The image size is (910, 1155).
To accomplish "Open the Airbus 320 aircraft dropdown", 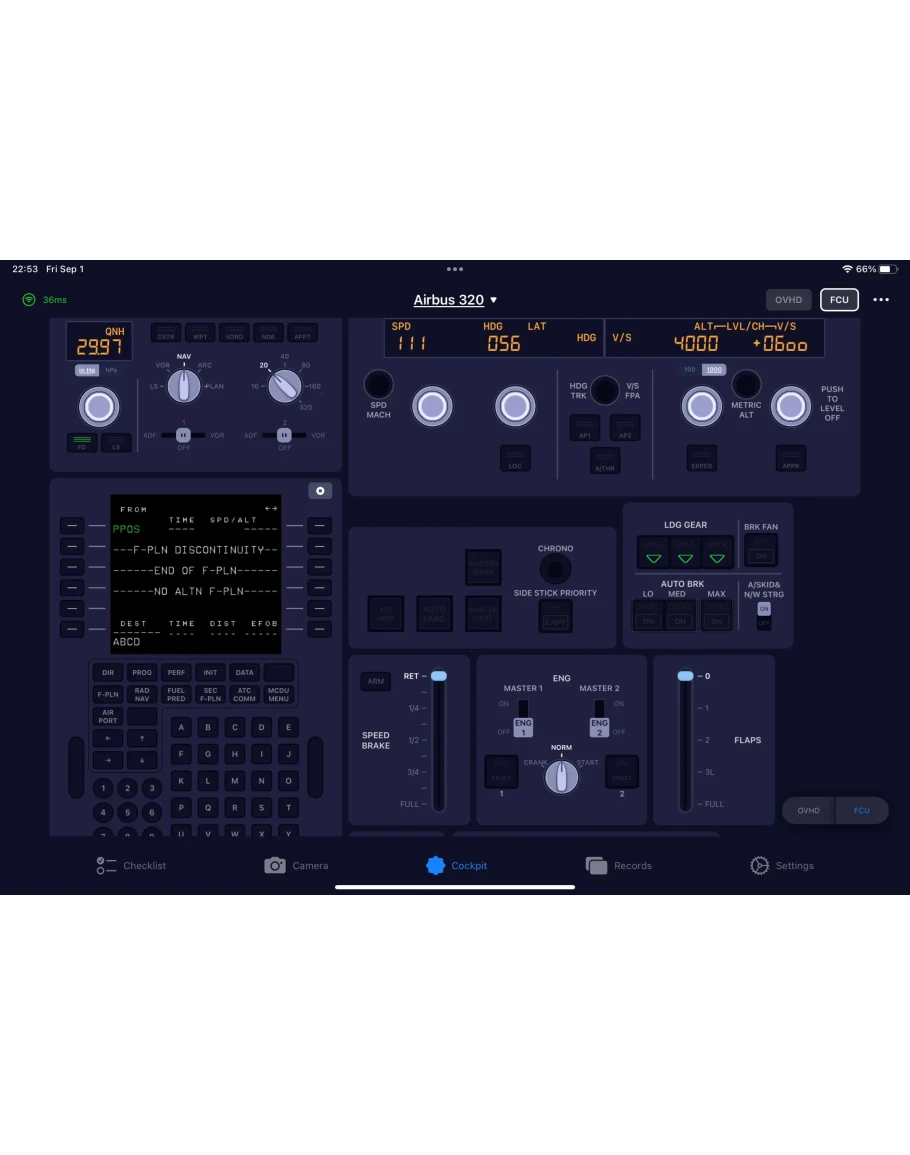I will tap(455, 300).
